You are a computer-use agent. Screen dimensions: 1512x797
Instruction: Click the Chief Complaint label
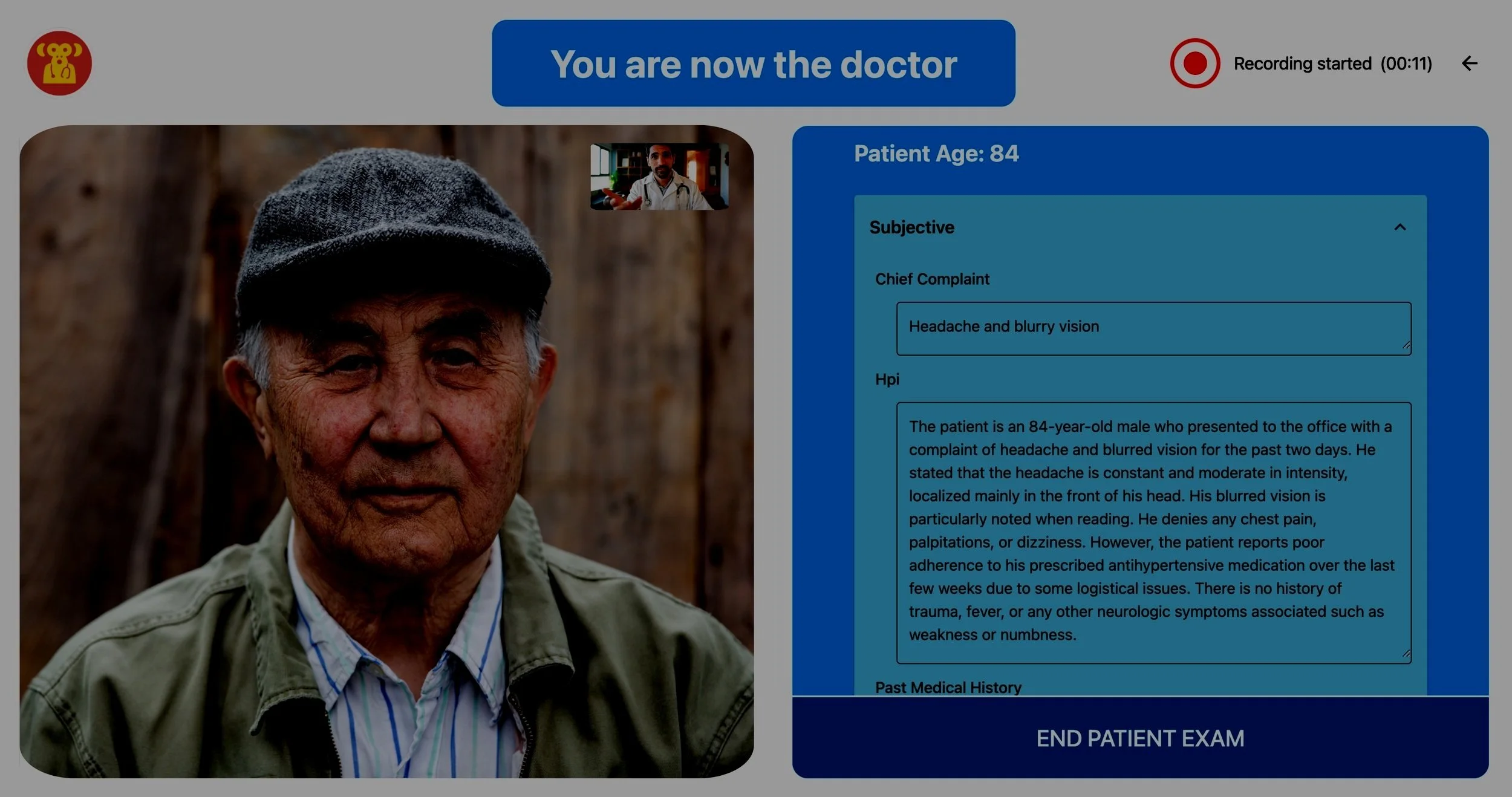(932, 279)
